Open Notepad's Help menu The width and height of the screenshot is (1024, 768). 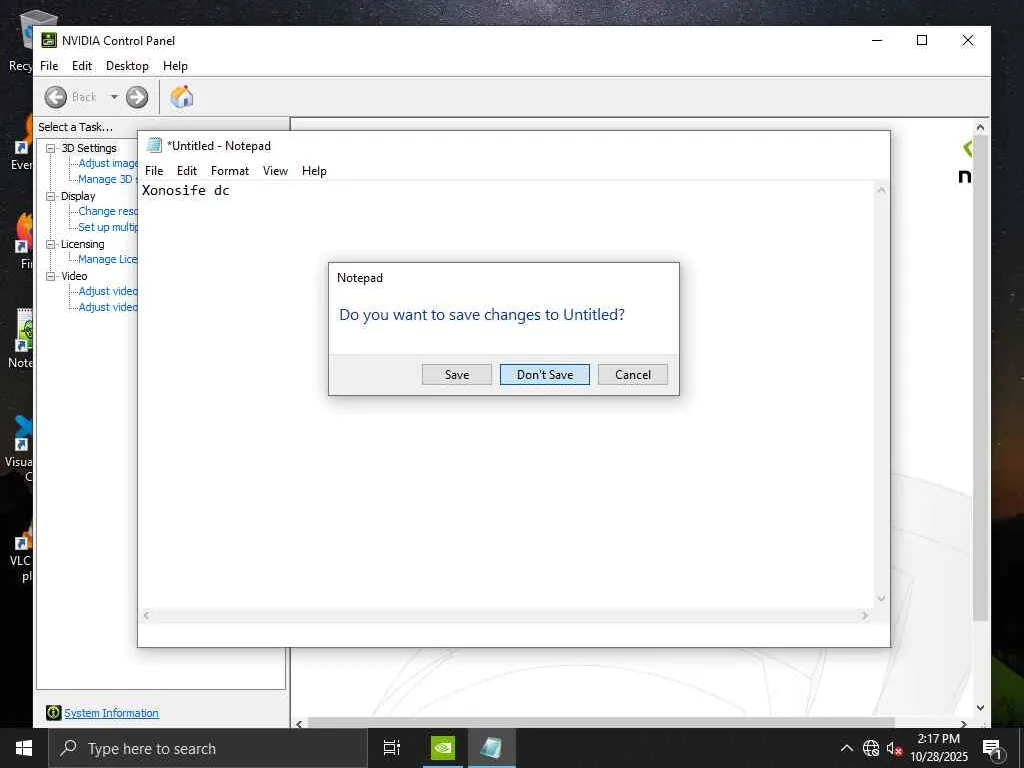(314, 171)
